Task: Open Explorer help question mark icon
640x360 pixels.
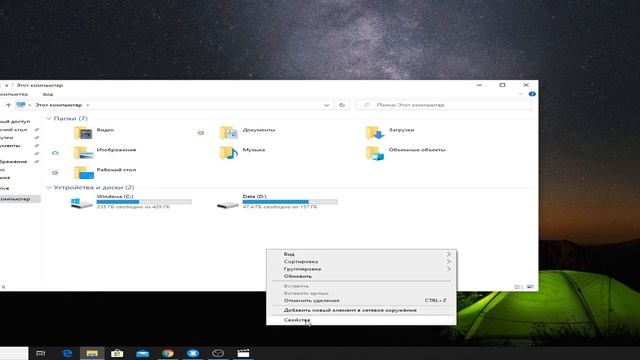Action: pos(532,94)
